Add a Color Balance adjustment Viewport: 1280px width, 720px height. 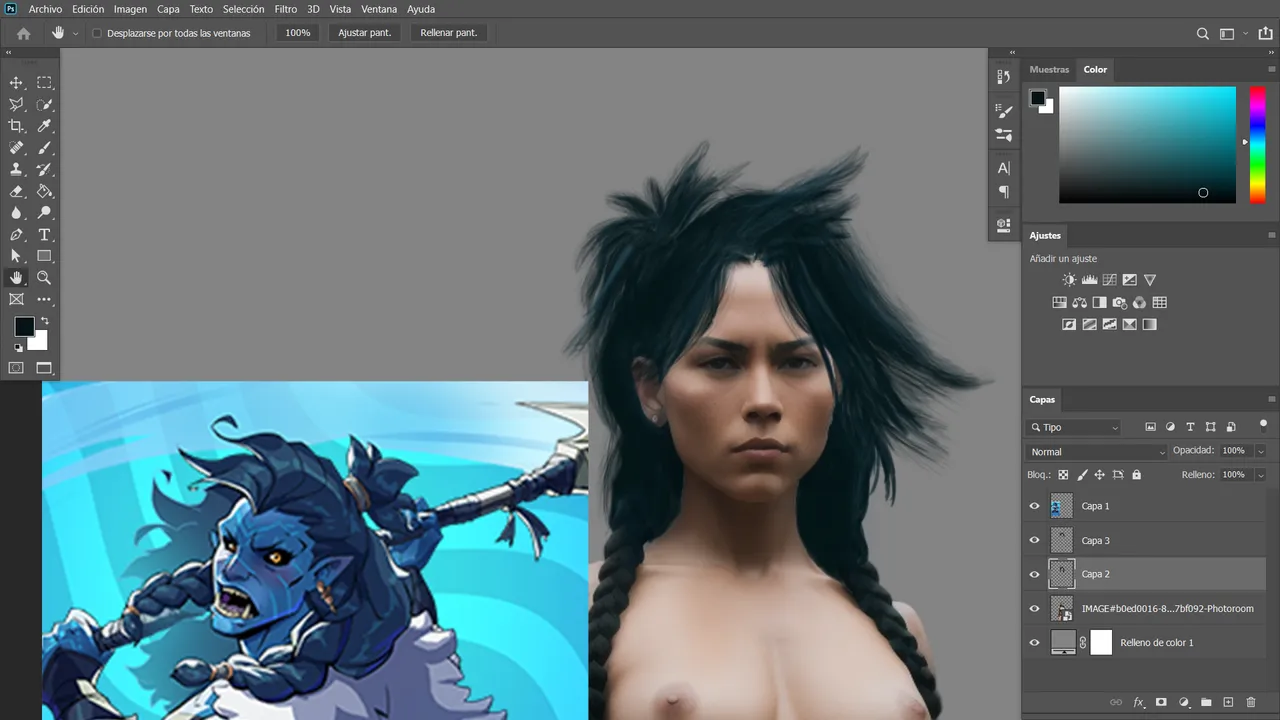click(1079, 302)
